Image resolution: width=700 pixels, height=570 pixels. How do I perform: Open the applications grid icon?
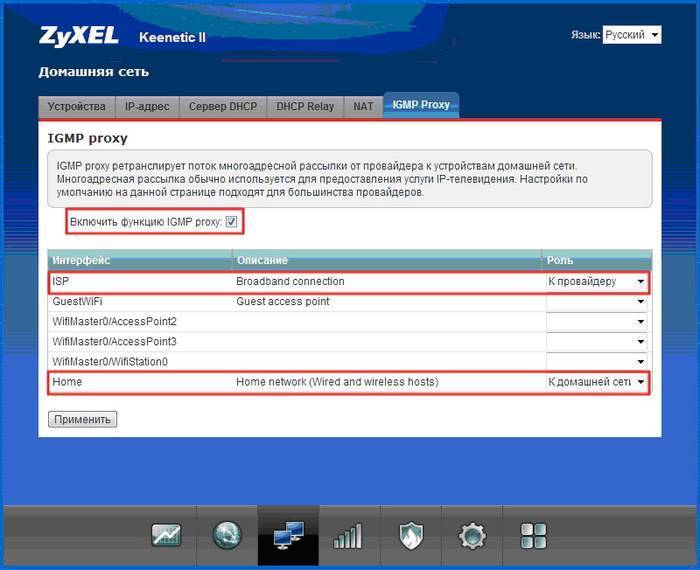click(533, 536)
